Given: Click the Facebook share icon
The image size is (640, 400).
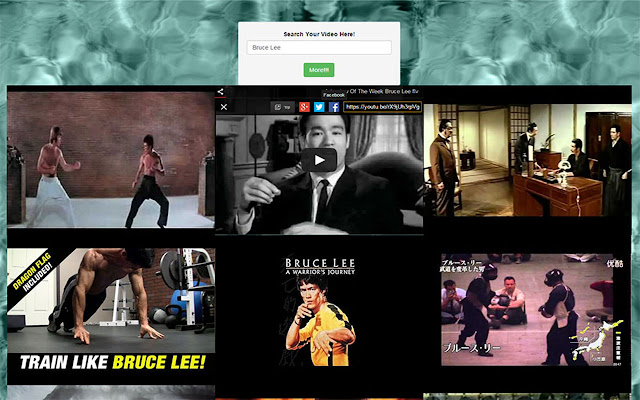Looking at the screenshot, I should 334,107.
